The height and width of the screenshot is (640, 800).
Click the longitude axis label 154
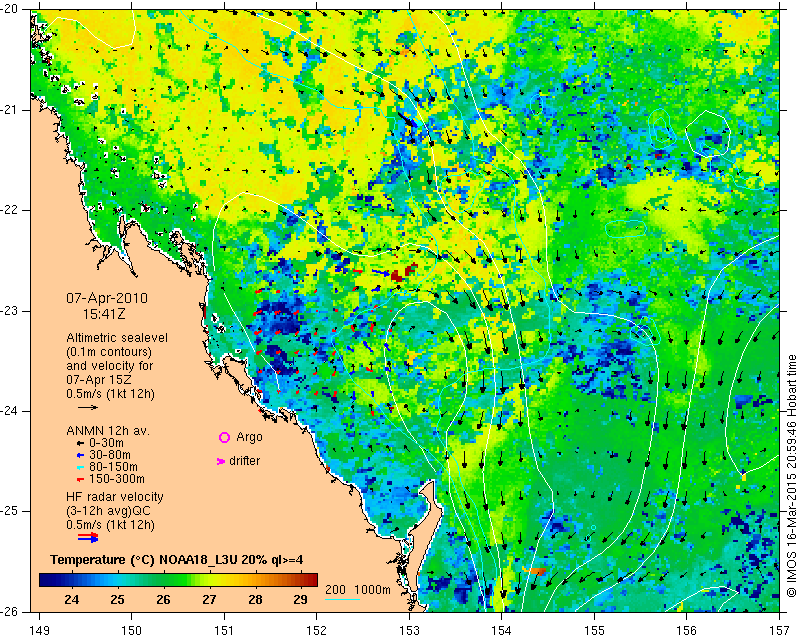tap(502, 630)
